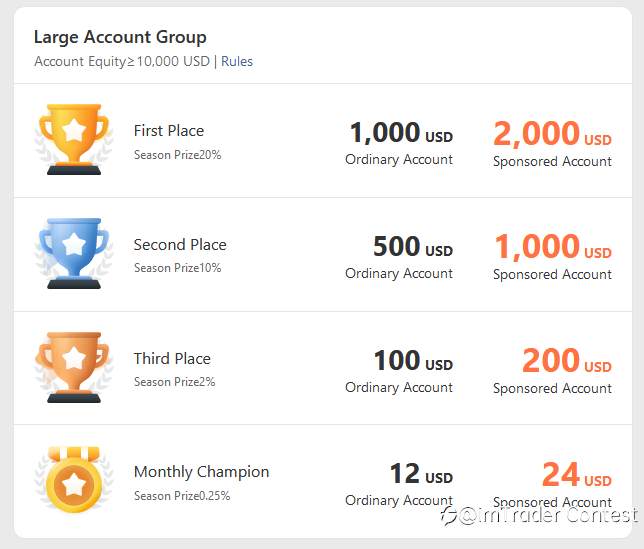This screenshot has height=549, width=644.
Task: Click the bronze Third Place trophy icon
Action: [74, 367]
